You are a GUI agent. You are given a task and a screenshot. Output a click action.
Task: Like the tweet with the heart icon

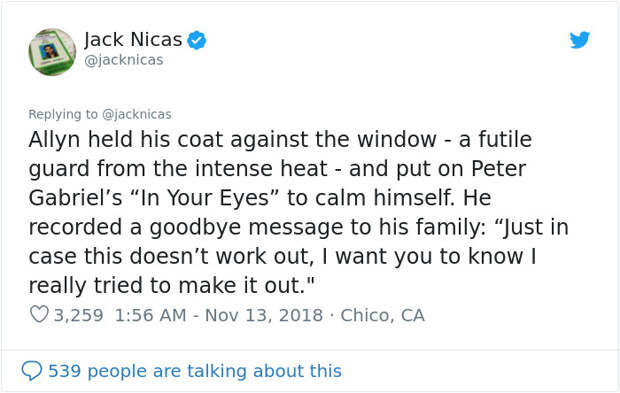point(39,315)
